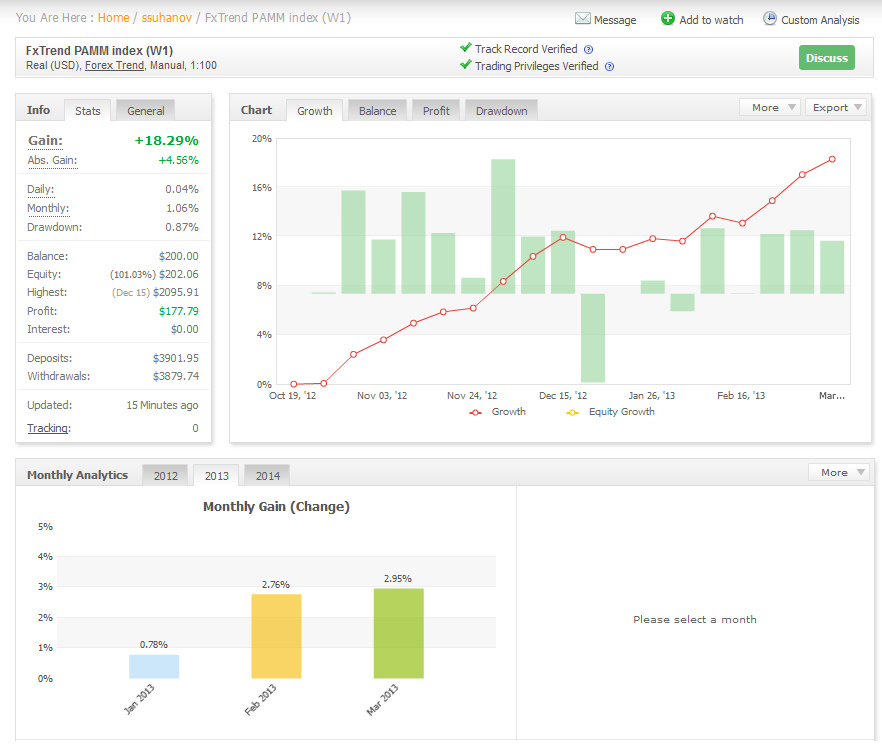Click the 0.78% label above Jan bar
The height and width of the screenshot is (749, 882).
tap(154, 644)
